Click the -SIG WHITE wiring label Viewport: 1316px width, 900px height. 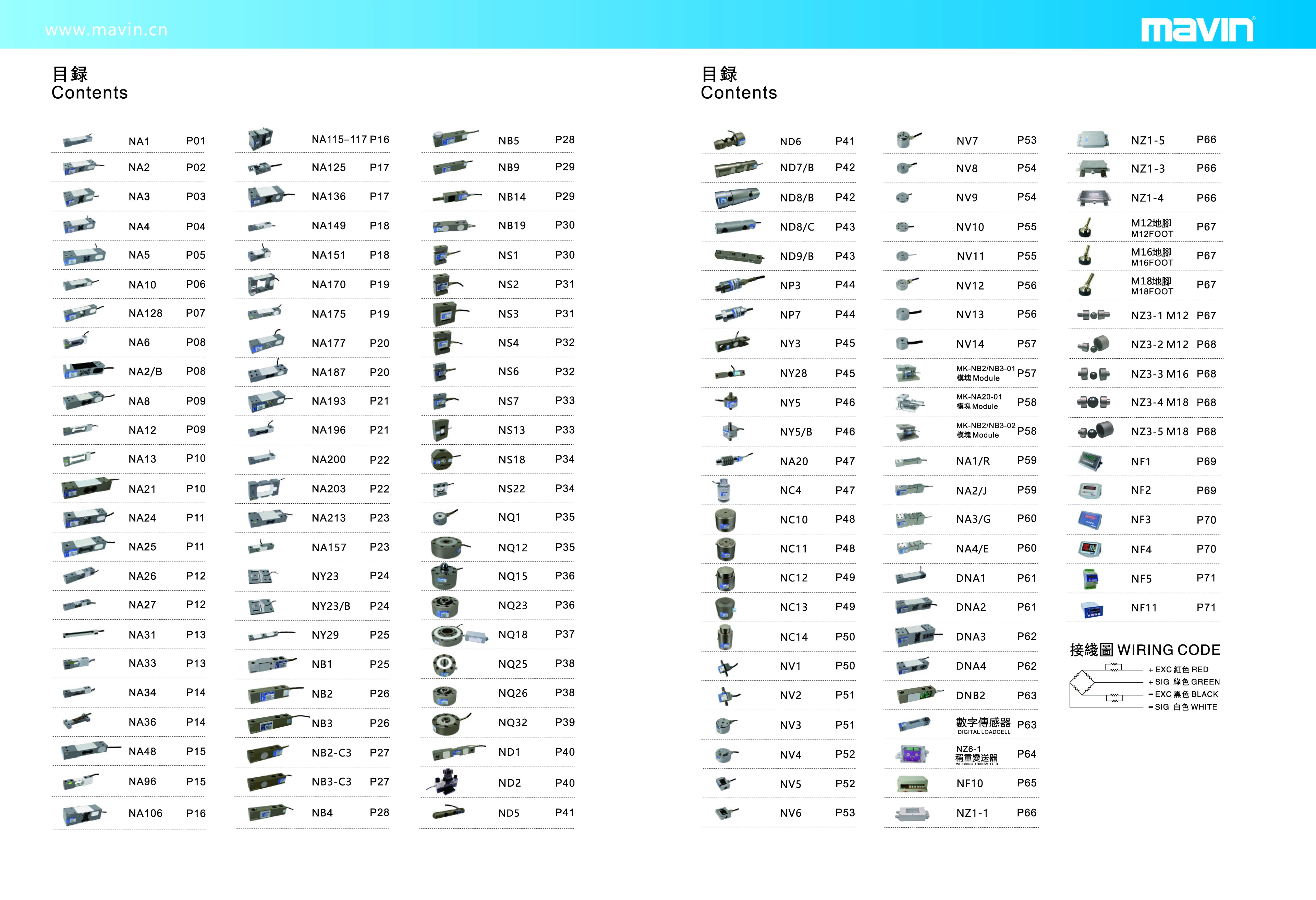coord(1182,707)
